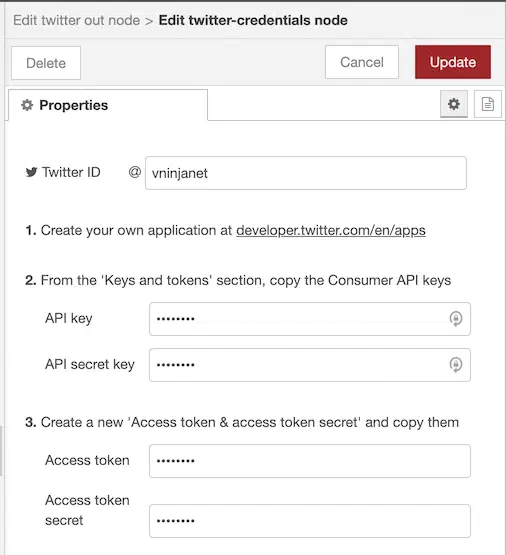
Task: Go back to Edit twitter out node breadcrumb
Action: (76, 20)
